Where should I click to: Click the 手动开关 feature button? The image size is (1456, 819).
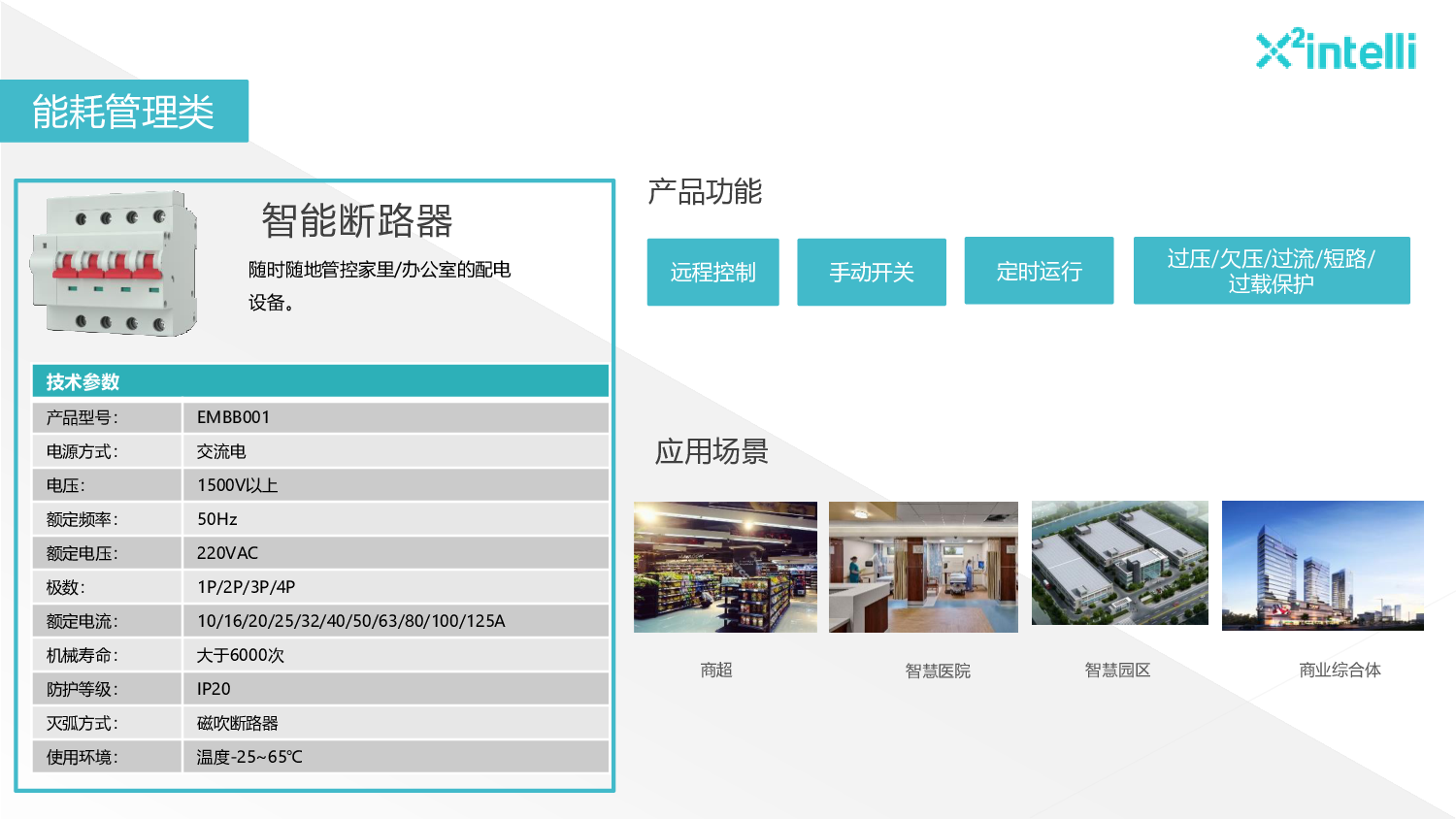(x=872, y=272)
